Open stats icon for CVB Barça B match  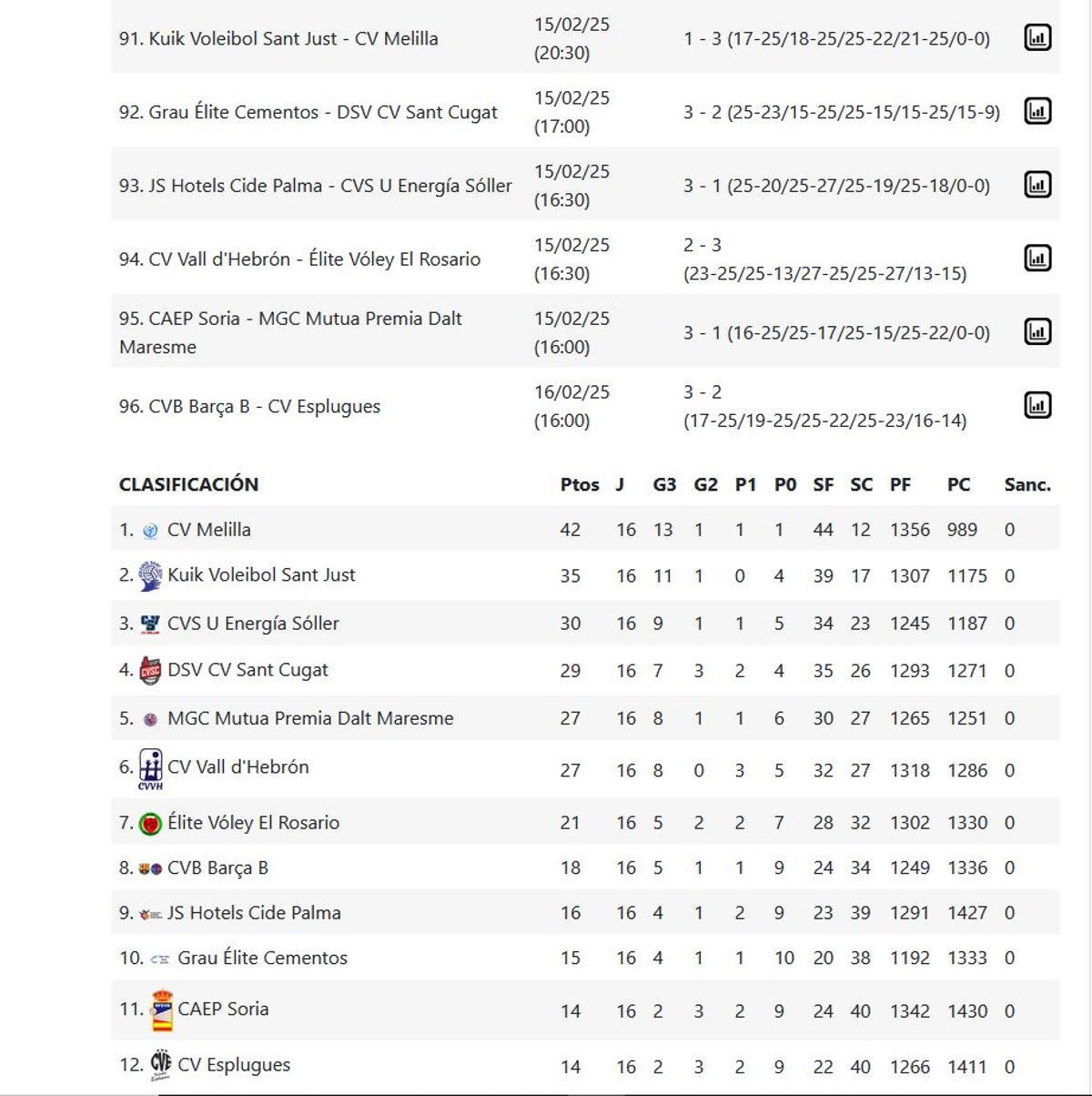[1037, 405]
